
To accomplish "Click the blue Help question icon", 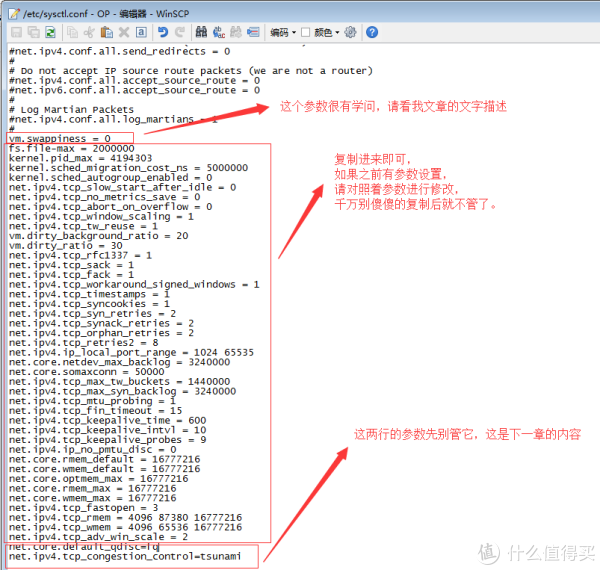I will (371, 32).
